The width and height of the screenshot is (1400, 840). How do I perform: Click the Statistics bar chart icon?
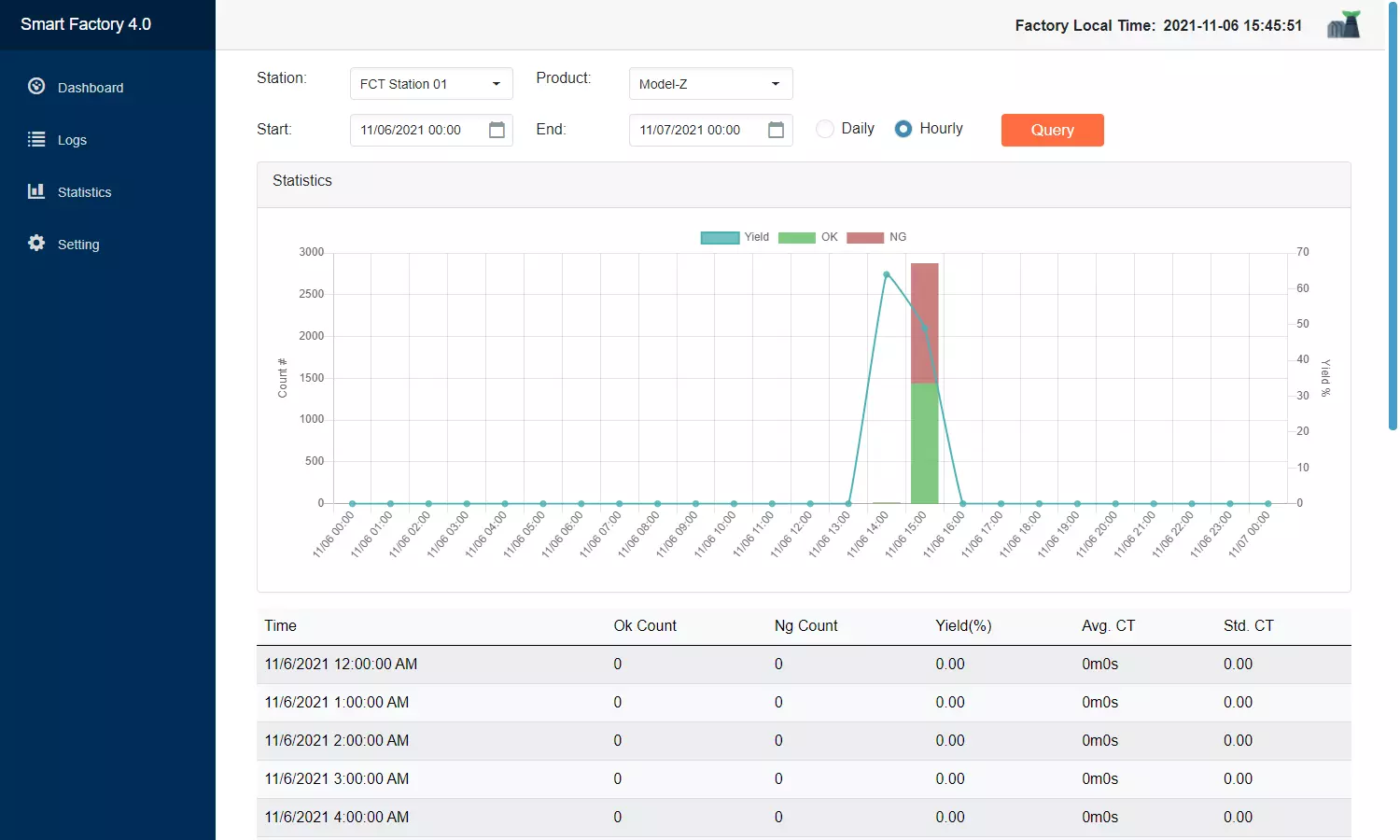(x=36, y=191)
